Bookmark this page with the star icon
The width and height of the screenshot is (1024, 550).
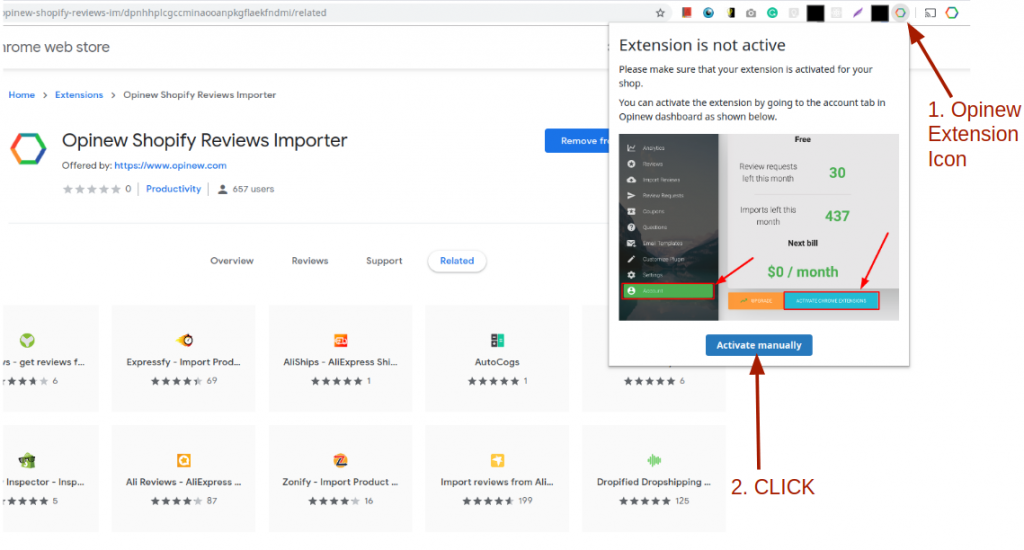(x=660, y=12)
